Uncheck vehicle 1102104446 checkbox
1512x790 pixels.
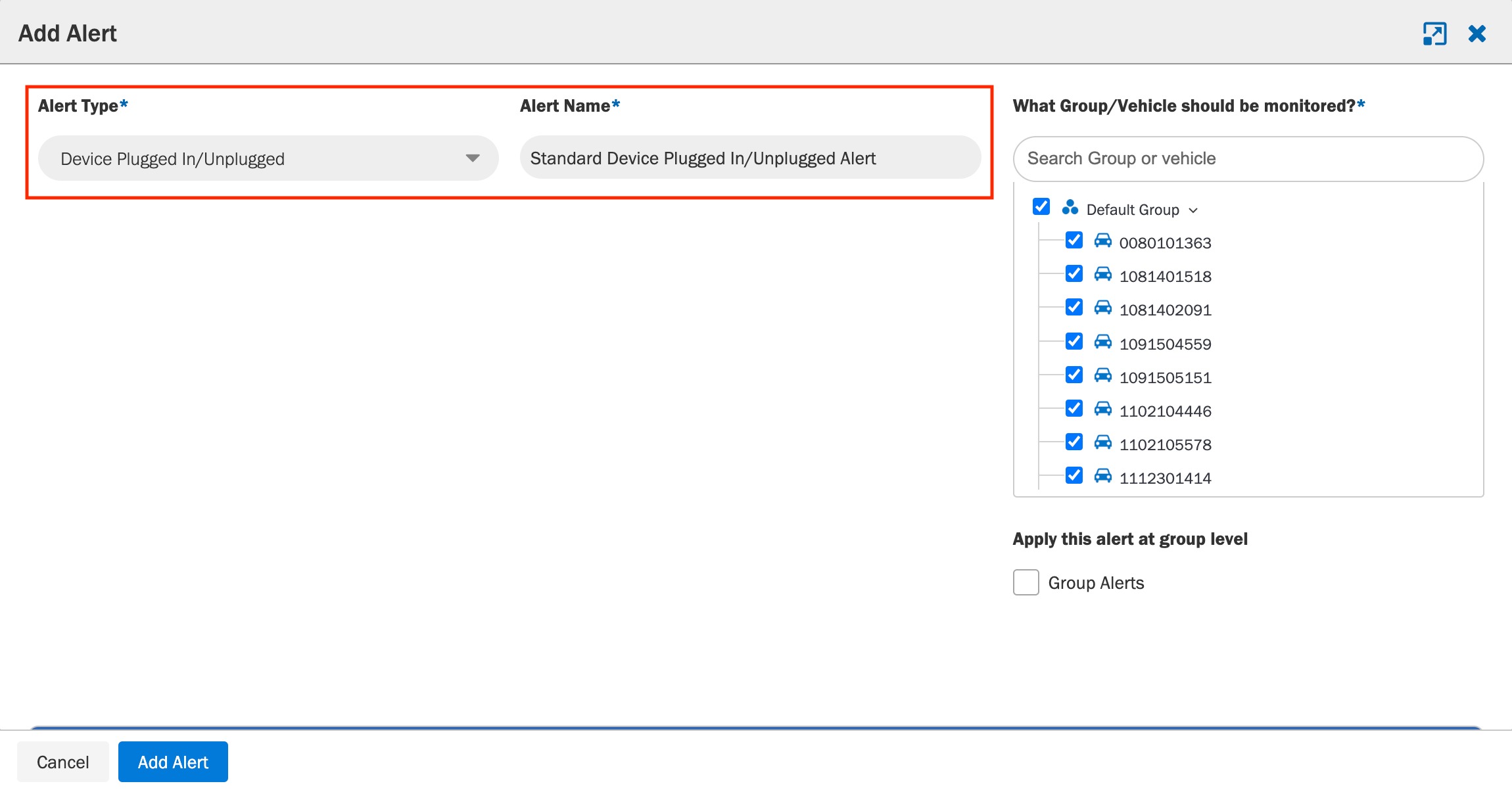(x=1074, y=409)
